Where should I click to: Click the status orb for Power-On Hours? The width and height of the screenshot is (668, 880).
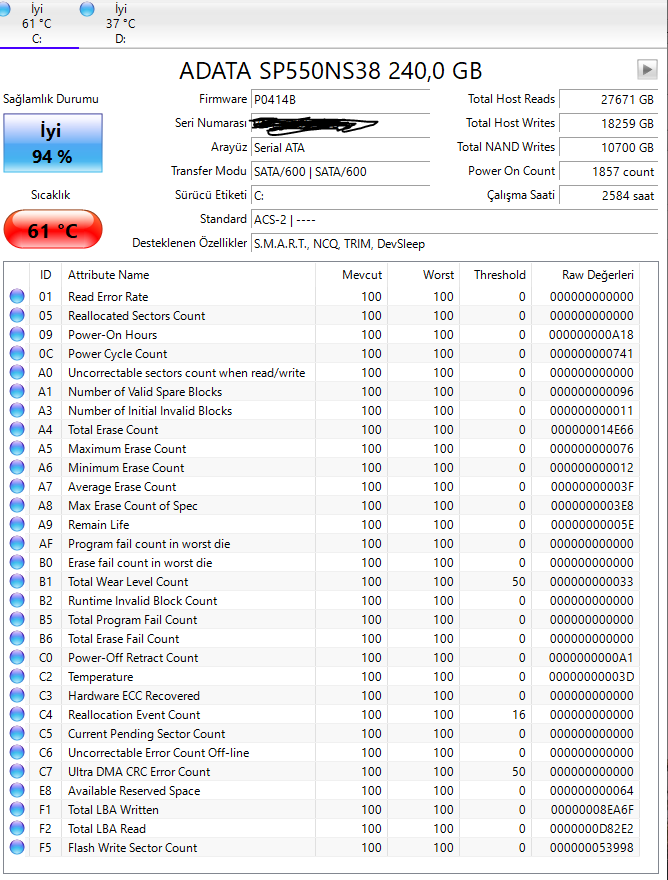click(17, 334)
